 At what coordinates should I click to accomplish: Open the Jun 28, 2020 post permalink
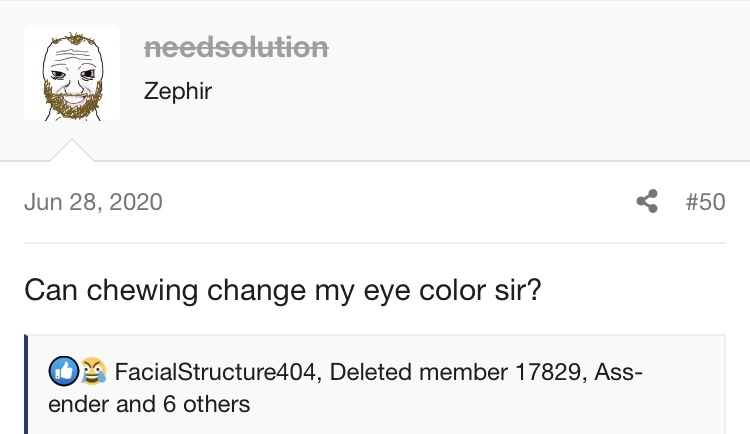tap(93, 201)
